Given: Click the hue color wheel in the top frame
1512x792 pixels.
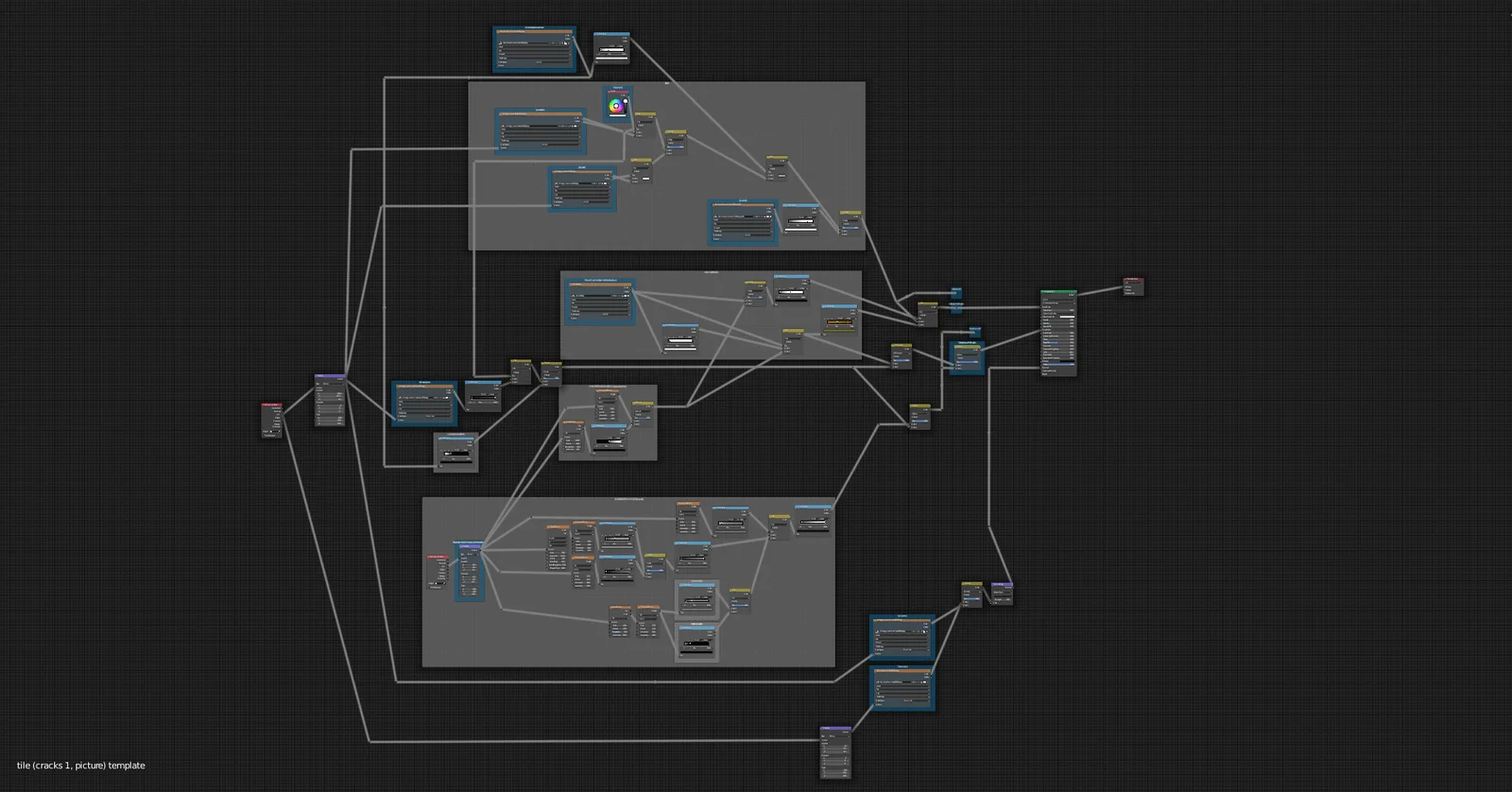Looking at the screenshot, I should tap(616, 106).
